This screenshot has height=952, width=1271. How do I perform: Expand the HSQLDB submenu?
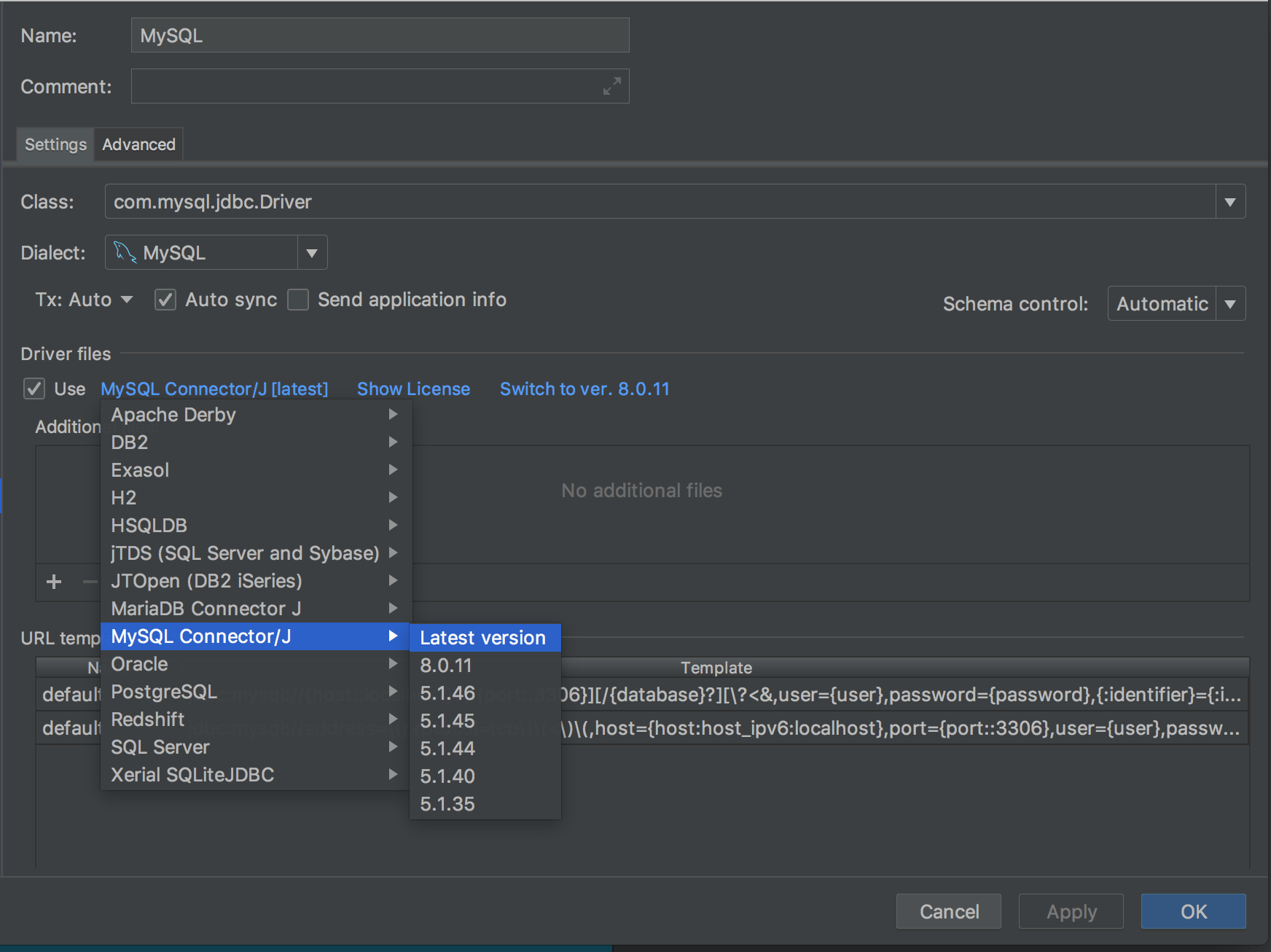tap(257, 526)
